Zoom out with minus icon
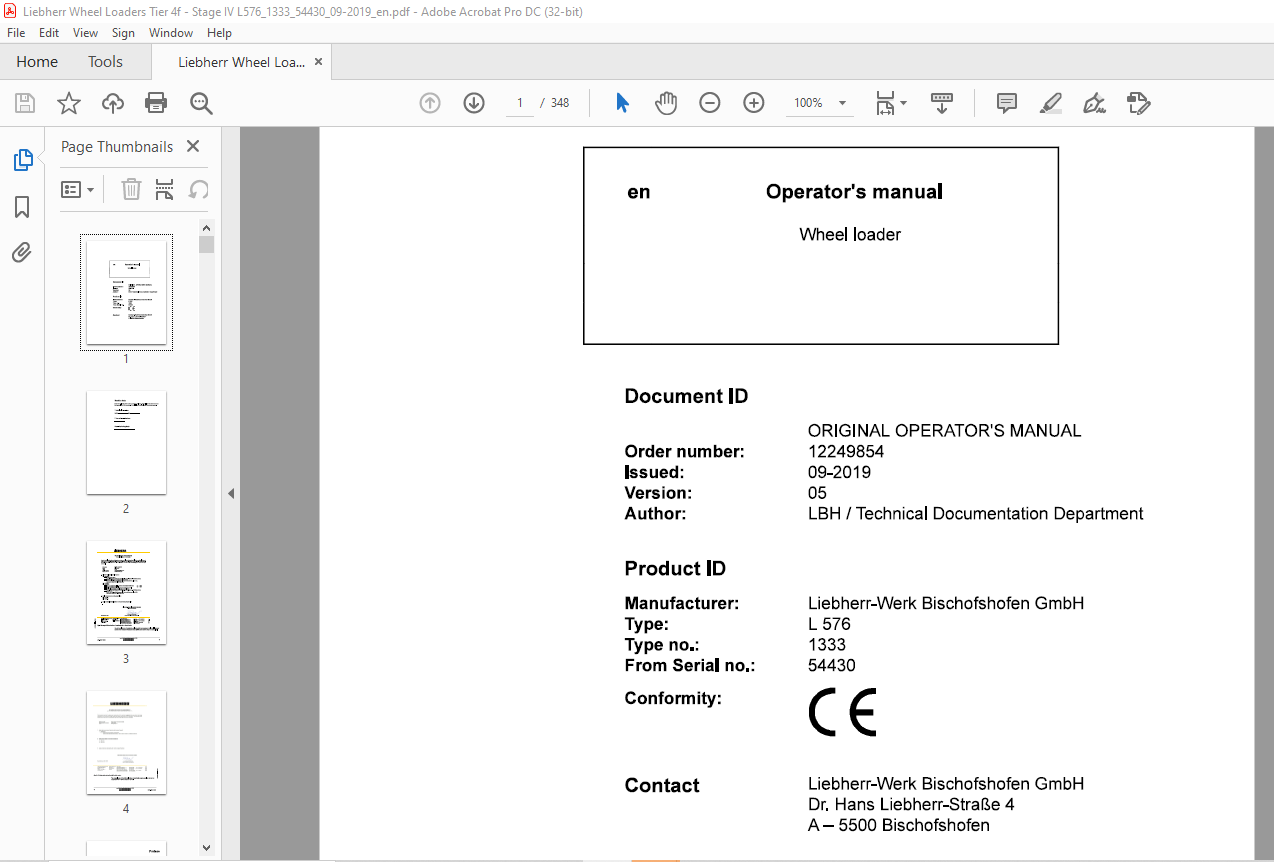The height and width of the screenshot is (862, 1274). tap(710, 103)
